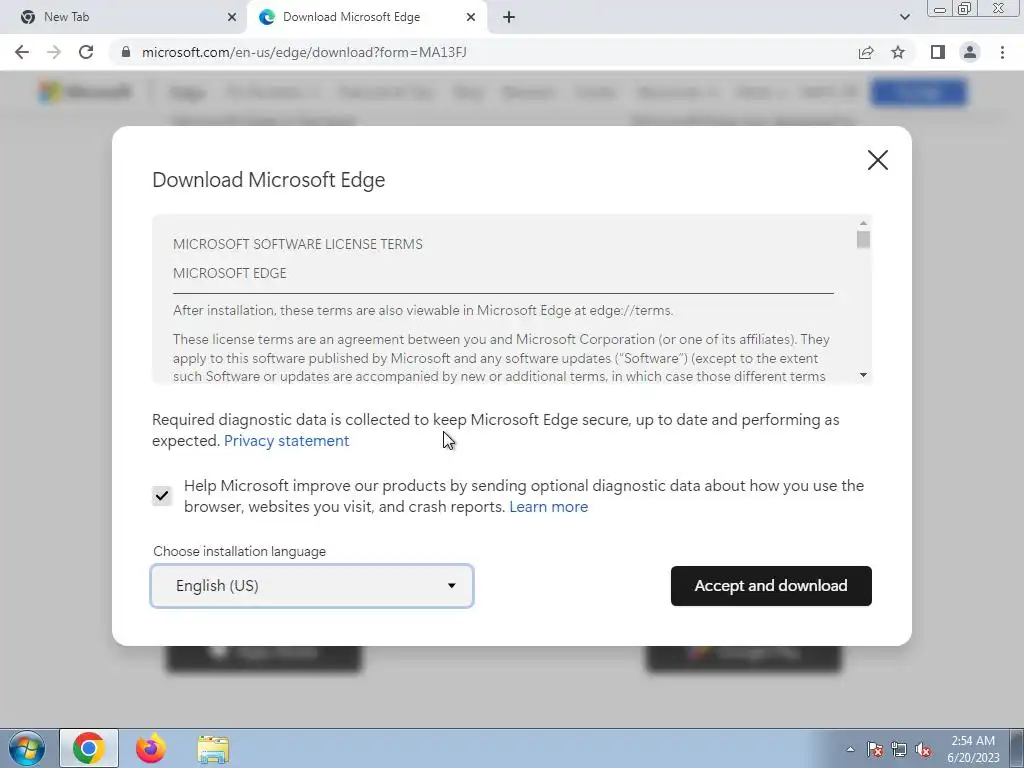Image resolution: width=1024 pixels, height=768 pixels.
Task: Show hidden tray icons arrow
Action: coord(850,749)
